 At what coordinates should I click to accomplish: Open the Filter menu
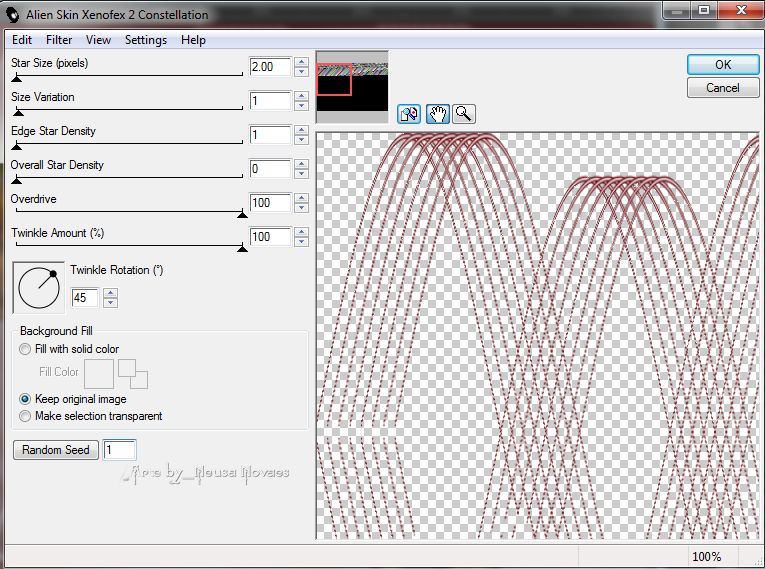click(59, 40)
